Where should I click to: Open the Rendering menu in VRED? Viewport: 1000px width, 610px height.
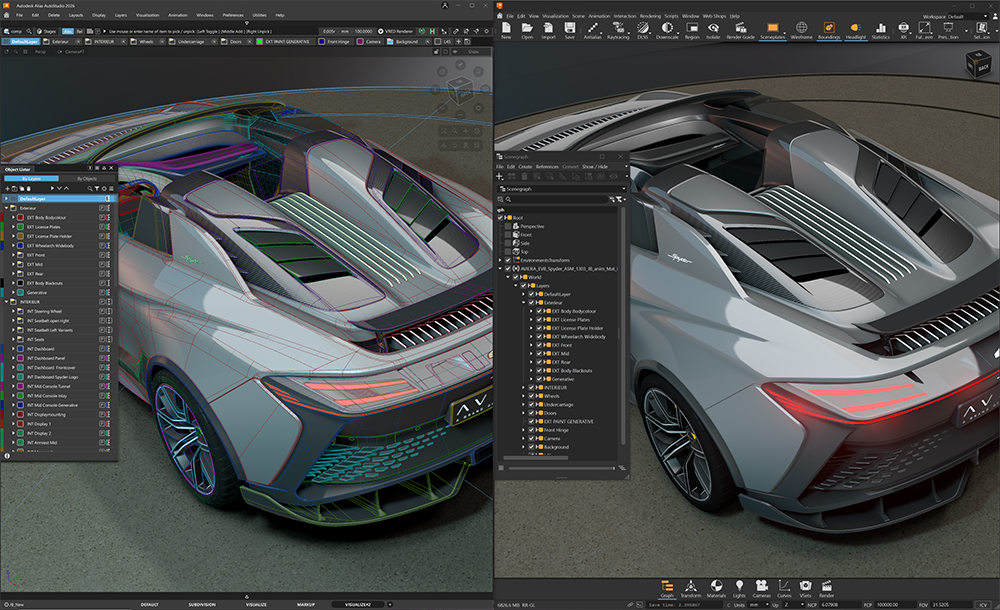[651, 16]
